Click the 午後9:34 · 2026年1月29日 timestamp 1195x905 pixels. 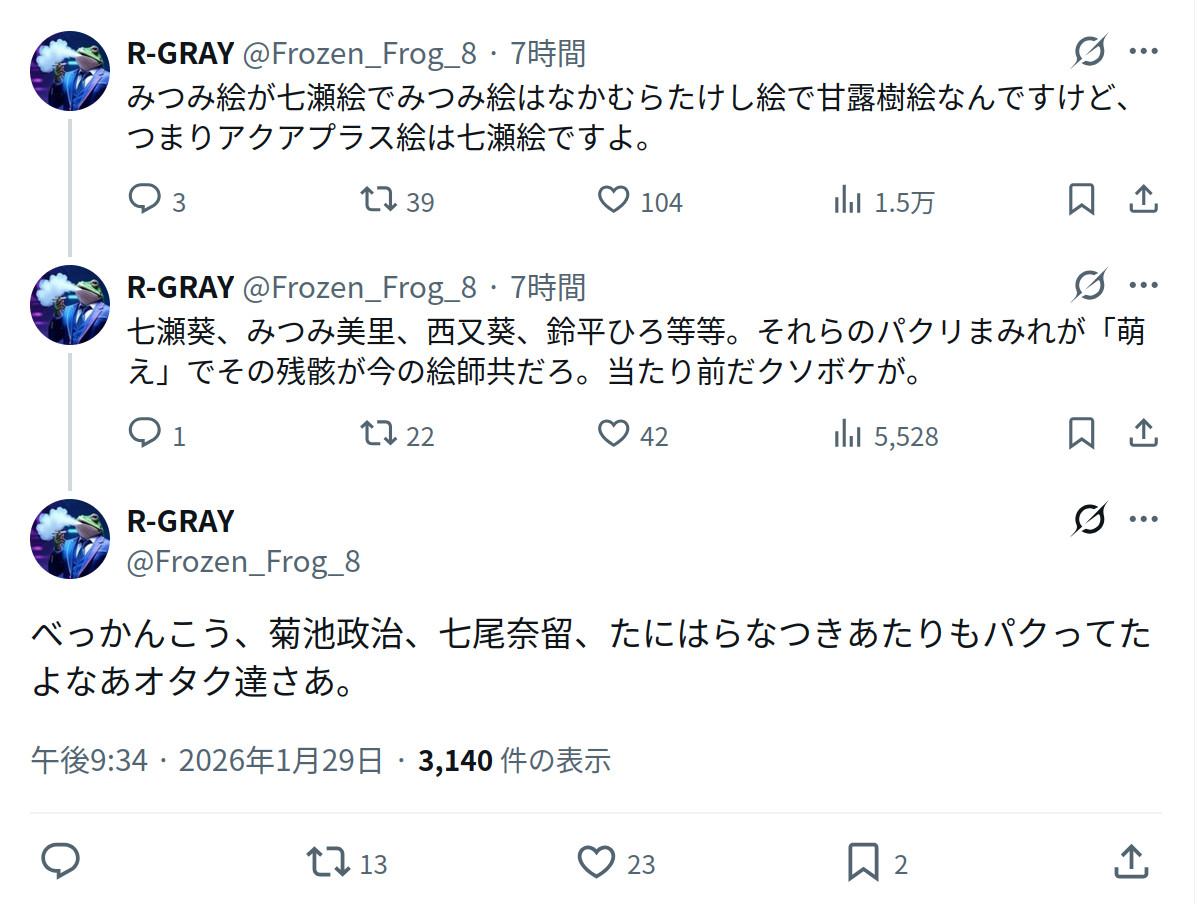click(207, 761)
